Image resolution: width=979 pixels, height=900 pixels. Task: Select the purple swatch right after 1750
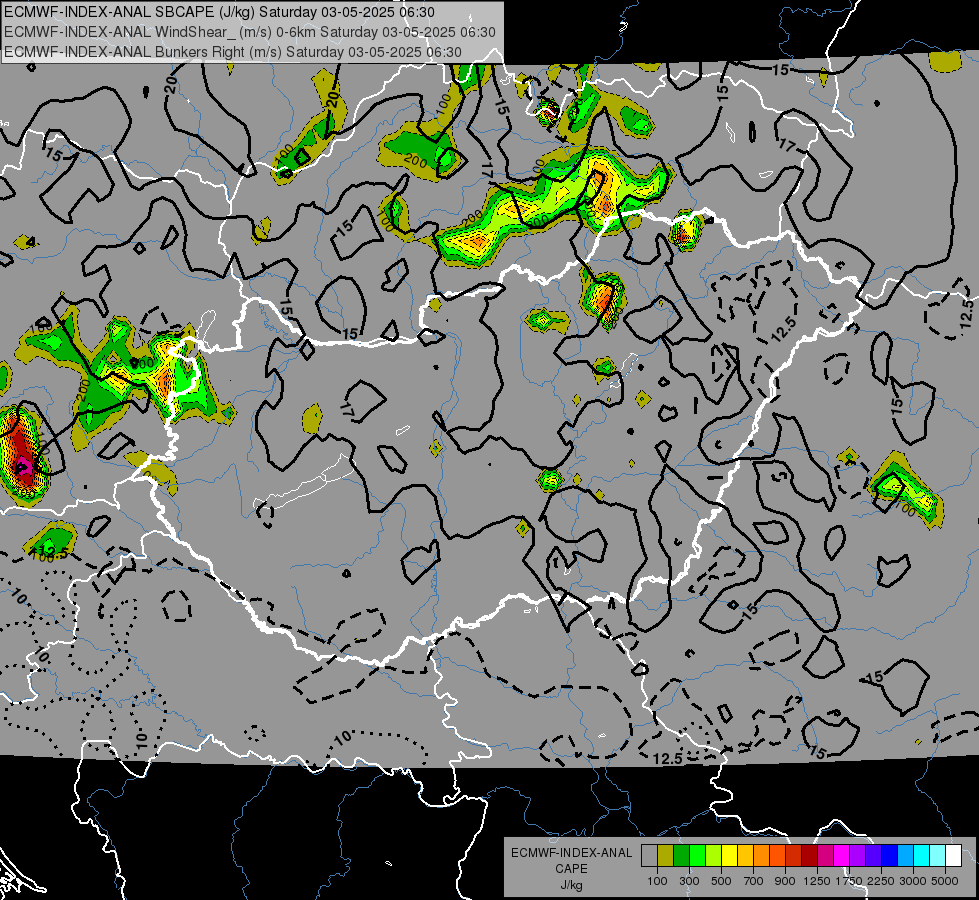858,856
